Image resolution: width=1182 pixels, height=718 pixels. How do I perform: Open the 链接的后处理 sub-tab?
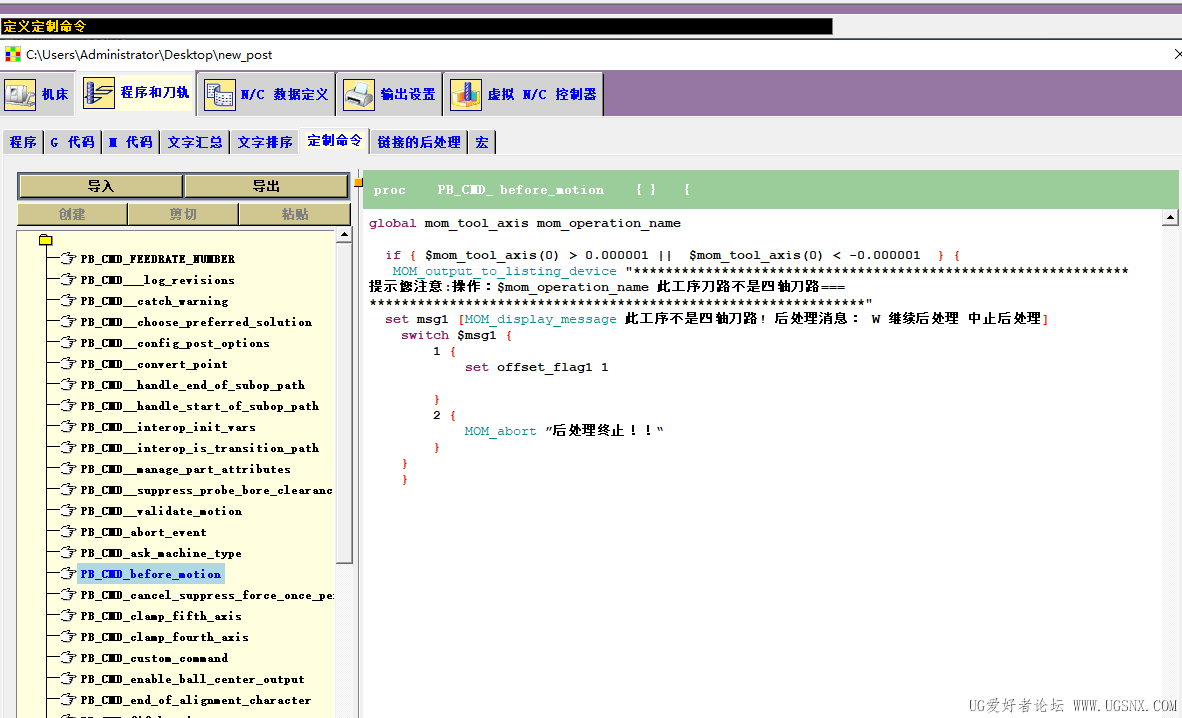418,142
